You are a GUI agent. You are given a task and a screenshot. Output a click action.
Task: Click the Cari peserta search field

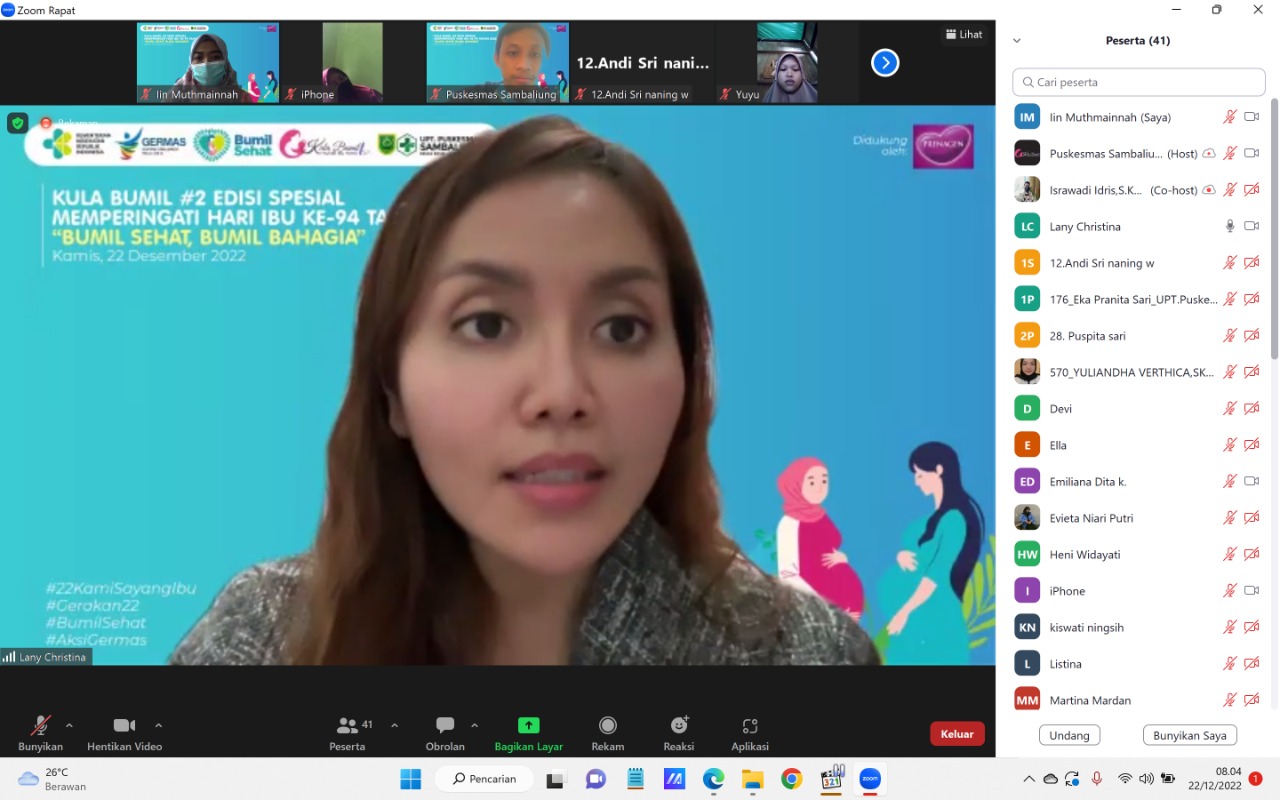1140,82
